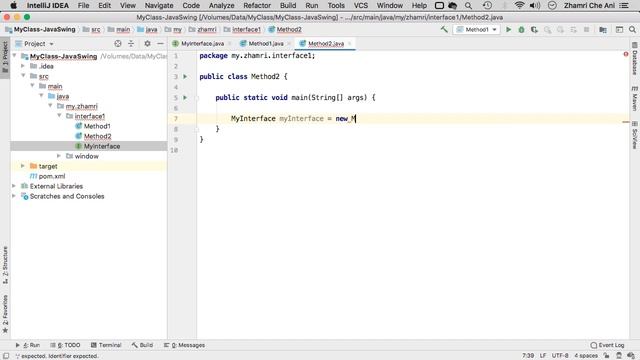The image size is (640, 360).
Task: Open the 0: Messages tool window
Action: click(184, 345)
